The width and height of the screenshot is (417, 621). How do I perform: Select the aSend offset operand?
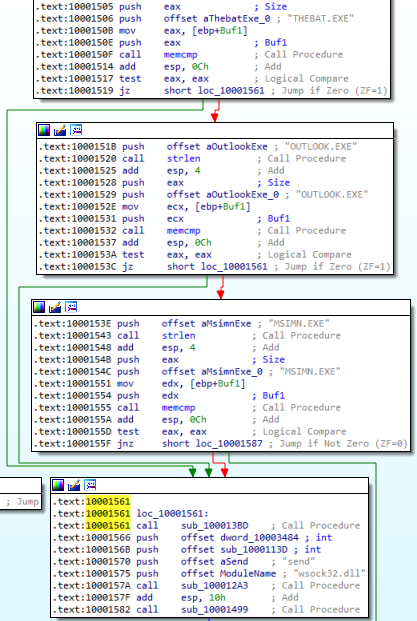(234, 562)
